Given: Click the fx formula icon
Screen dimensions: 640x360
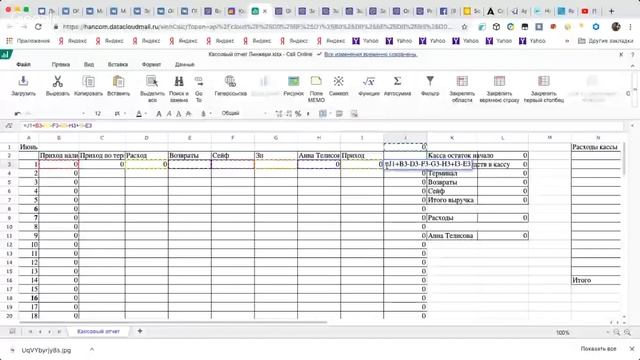Looking at the screenshot, I should [9, 126].
